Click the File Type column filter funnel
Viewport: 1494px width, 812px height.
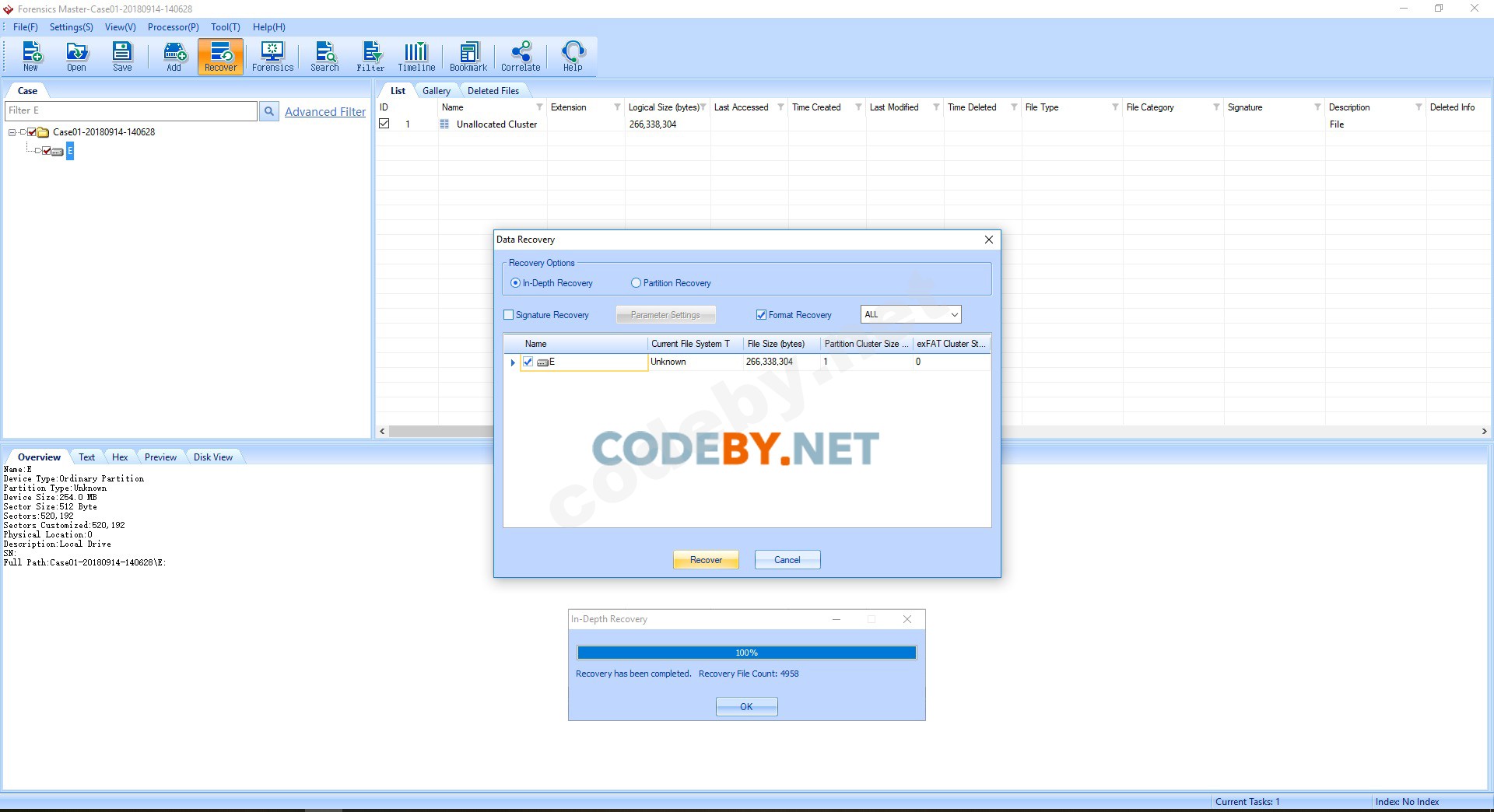[1115, 107]
